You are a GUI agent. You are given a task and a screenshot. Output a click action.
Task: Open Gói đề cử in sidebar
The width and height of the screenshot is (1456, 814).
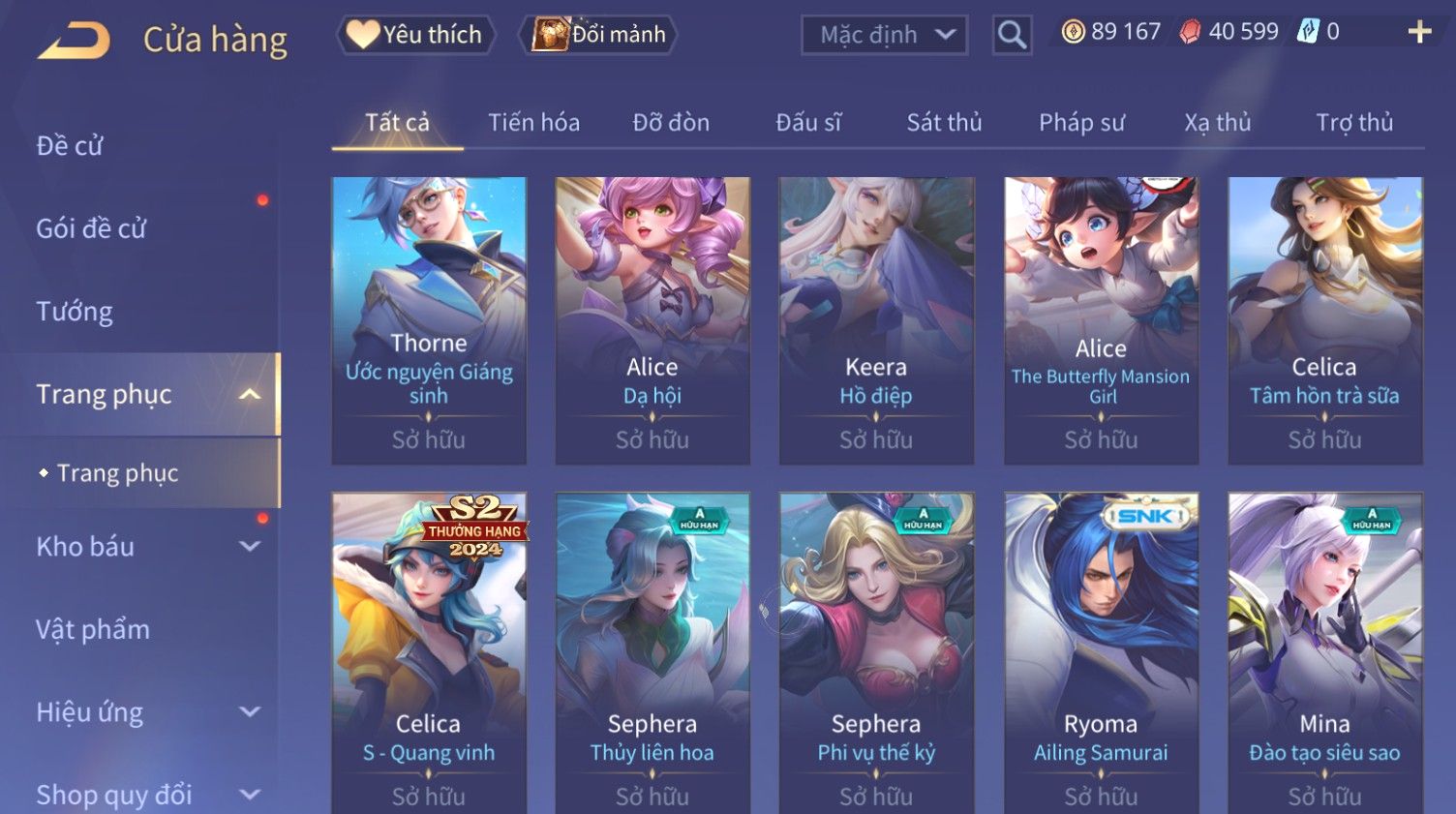click(91, 228)
